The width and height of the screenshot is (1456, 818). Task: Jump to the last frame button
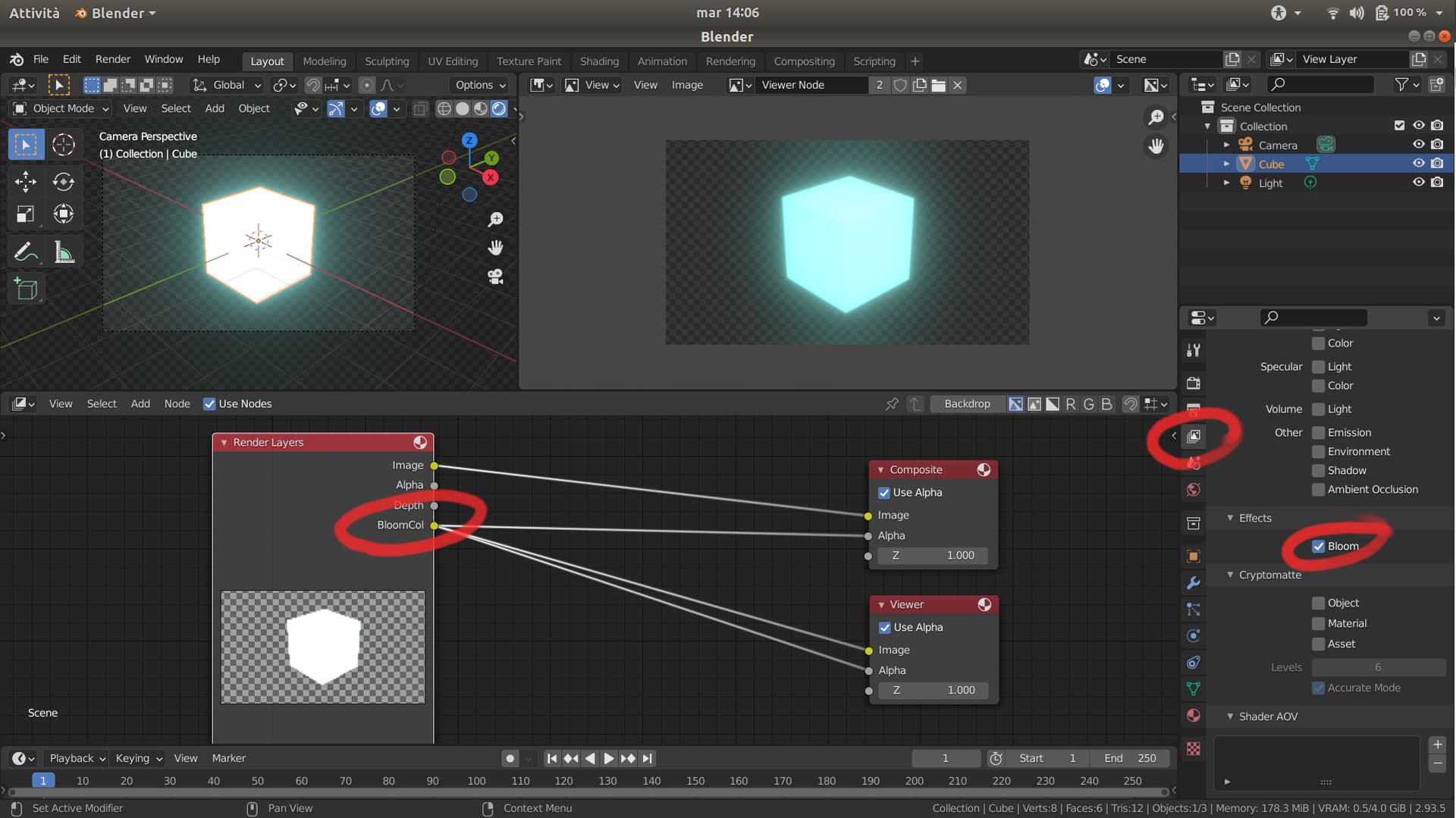click(x=648, y=757)
